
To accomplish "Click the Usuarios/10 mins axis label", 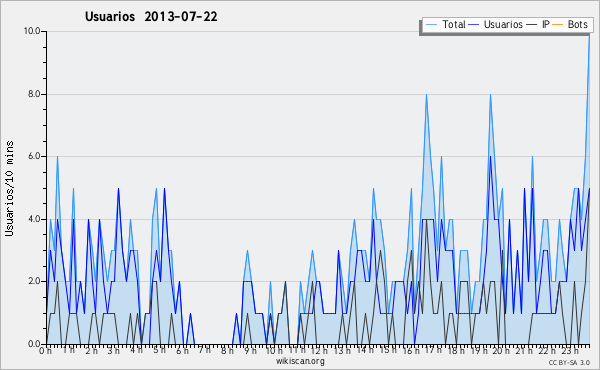I will (x=9, y=188).
